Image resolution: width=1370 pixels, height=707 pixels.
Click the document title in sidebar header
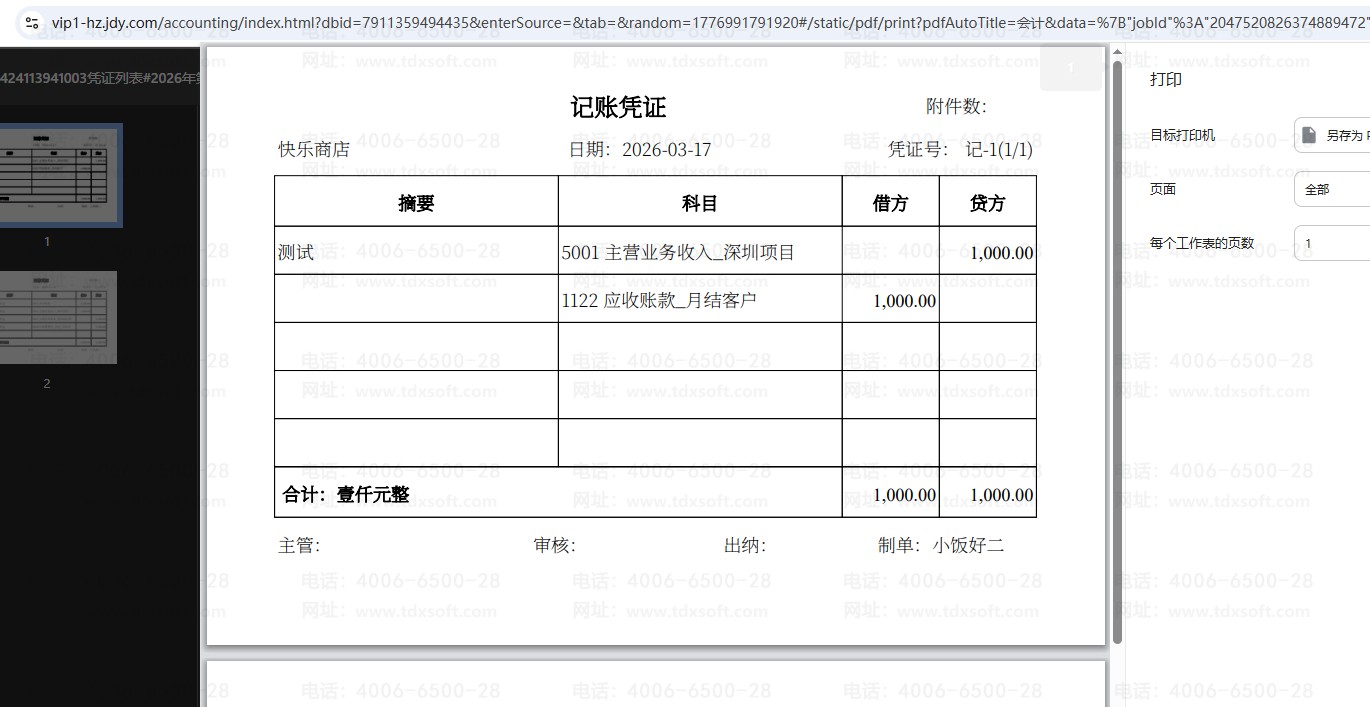[x=100, y=77]
